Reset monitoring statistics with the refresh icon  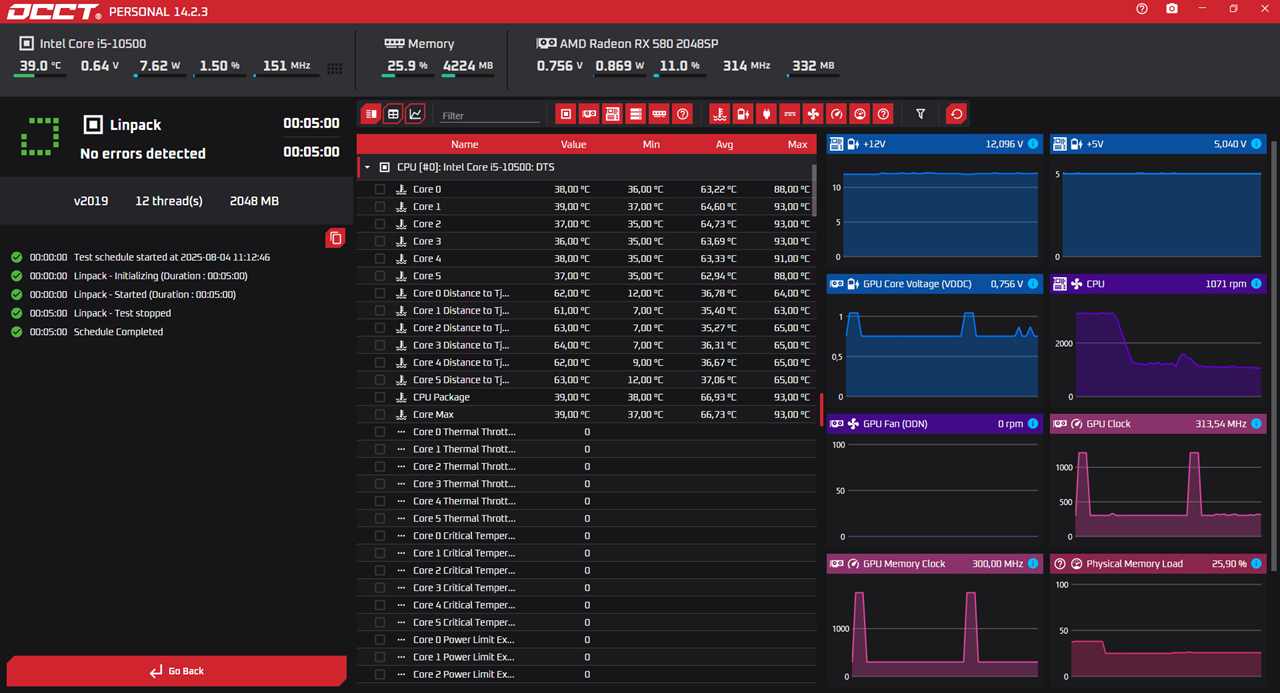(x=957, y=114)
